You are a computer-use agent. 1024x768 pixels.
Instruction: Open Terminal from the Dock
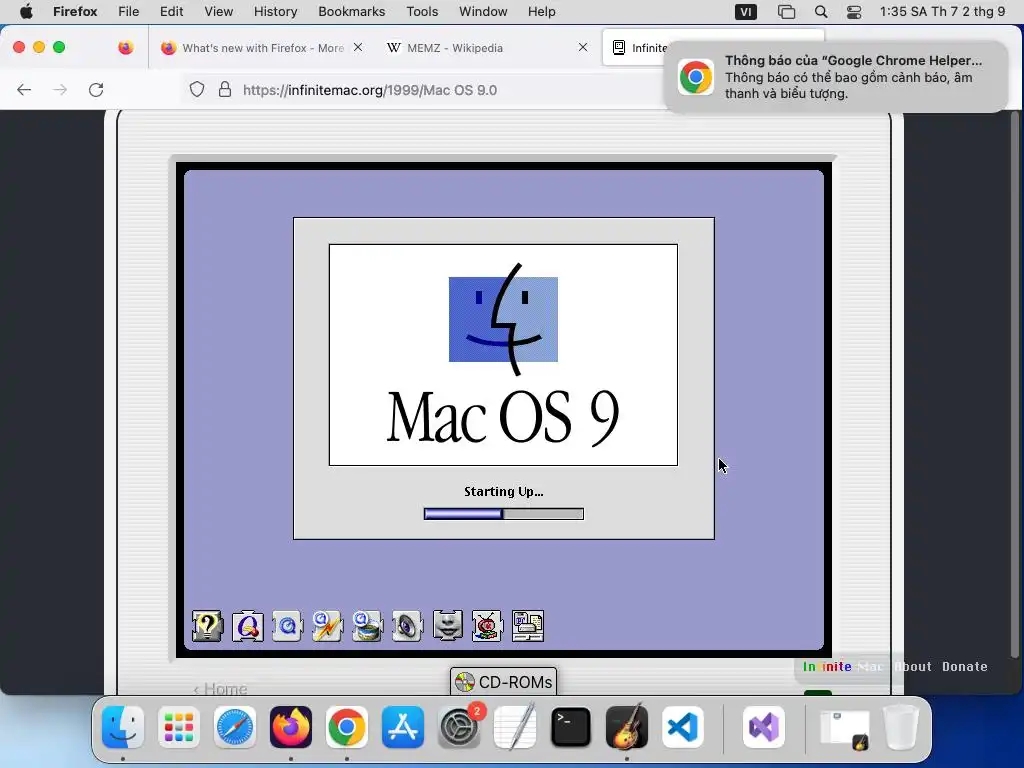click(x=571, y=727)
